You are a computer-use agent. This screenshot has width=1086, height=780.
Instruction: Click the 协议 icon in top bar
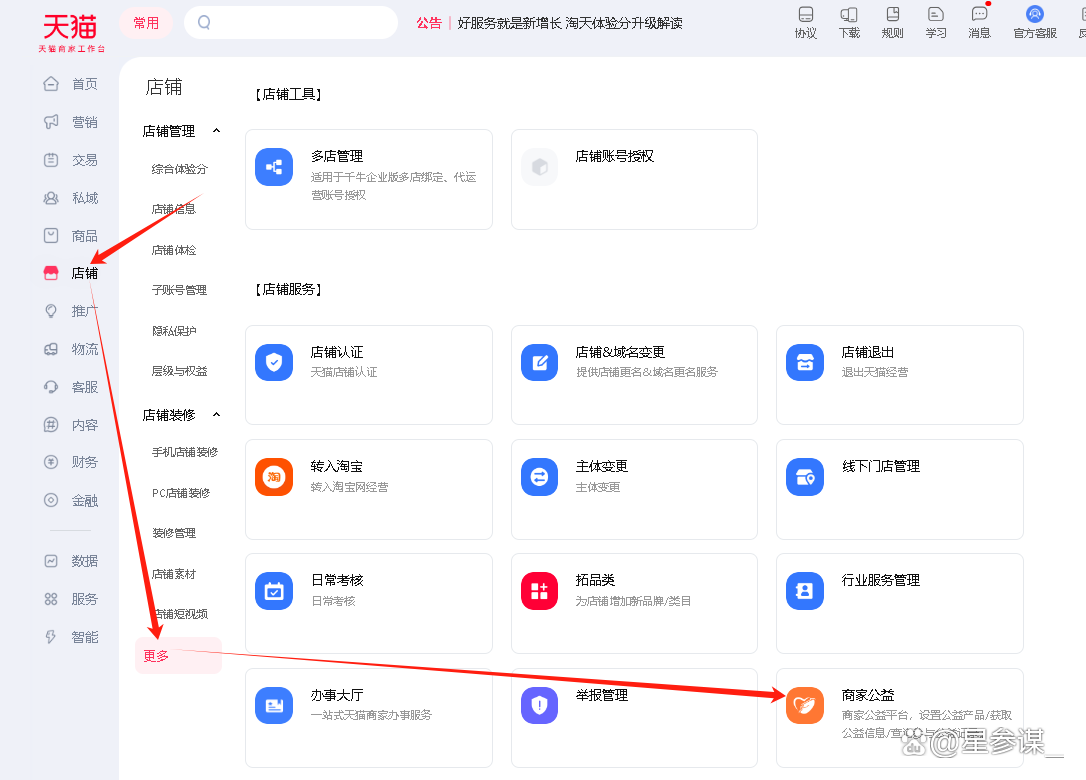[805, 15]
